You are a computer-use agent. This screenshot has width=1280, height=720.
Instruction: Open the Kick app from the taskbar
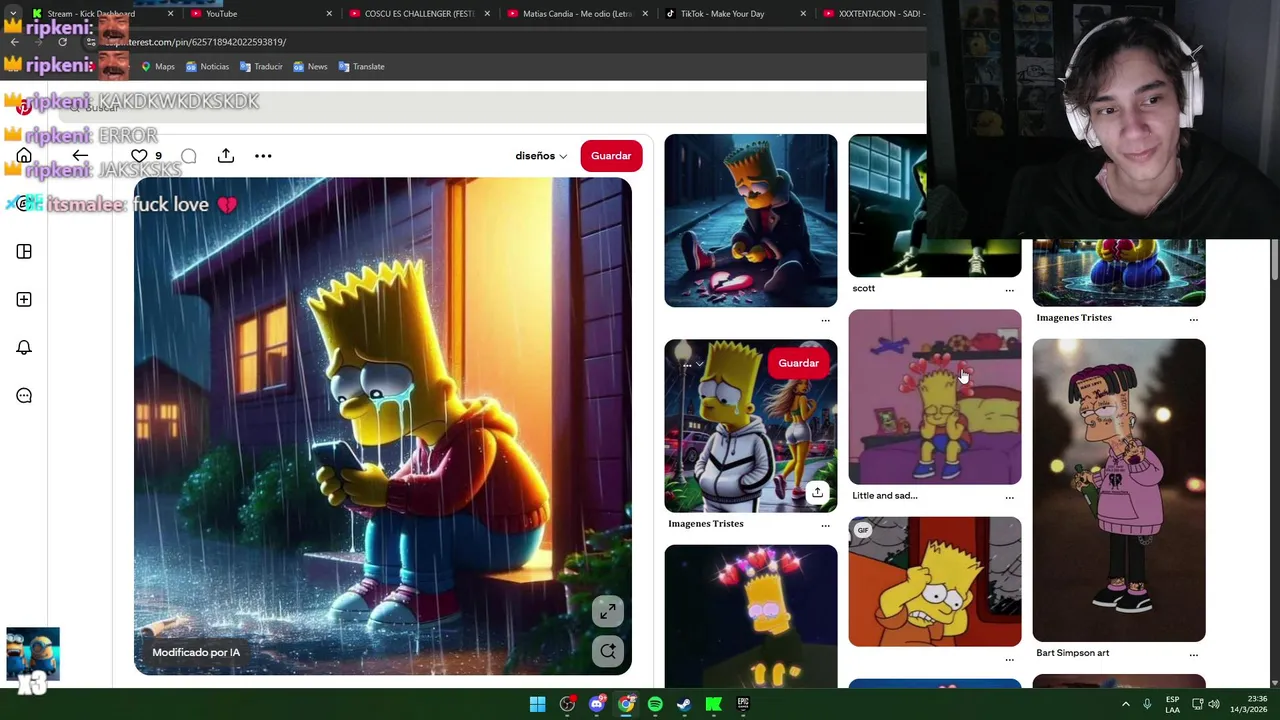(x=714, y=704)
